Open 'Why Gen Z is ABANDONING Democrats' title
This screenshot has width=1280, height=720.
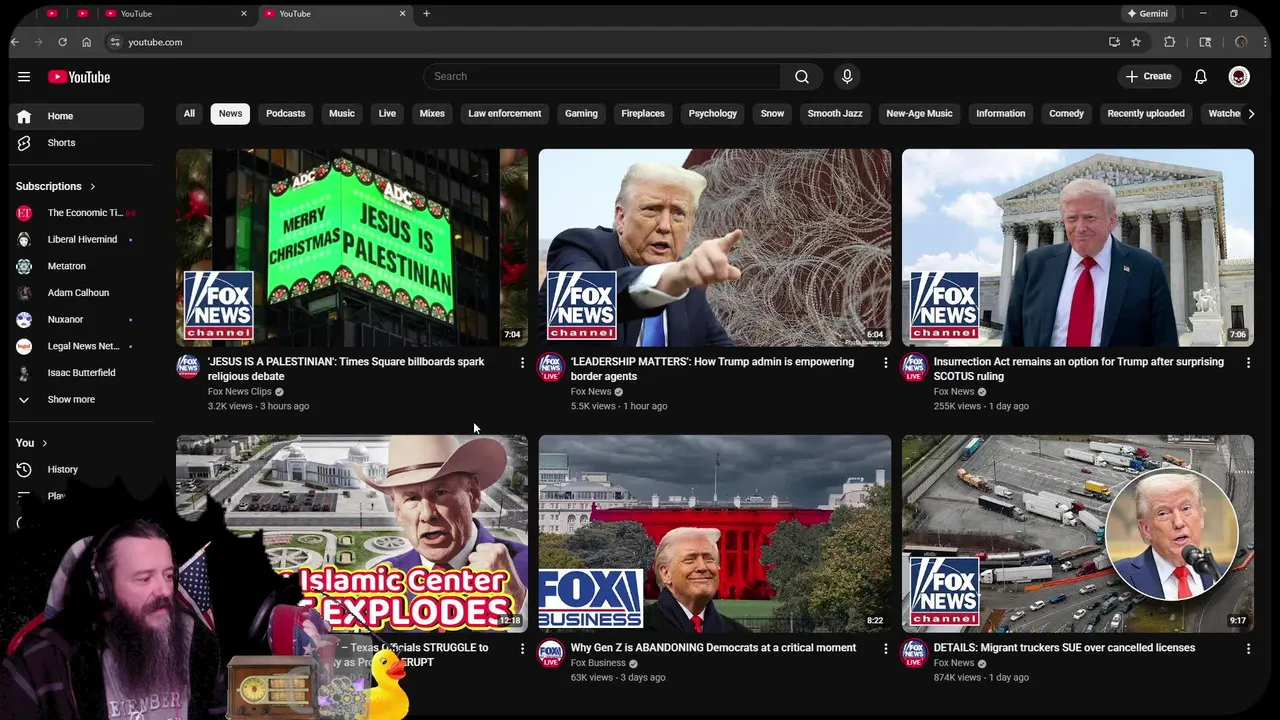pyautogui.click(x=713, y=648)
